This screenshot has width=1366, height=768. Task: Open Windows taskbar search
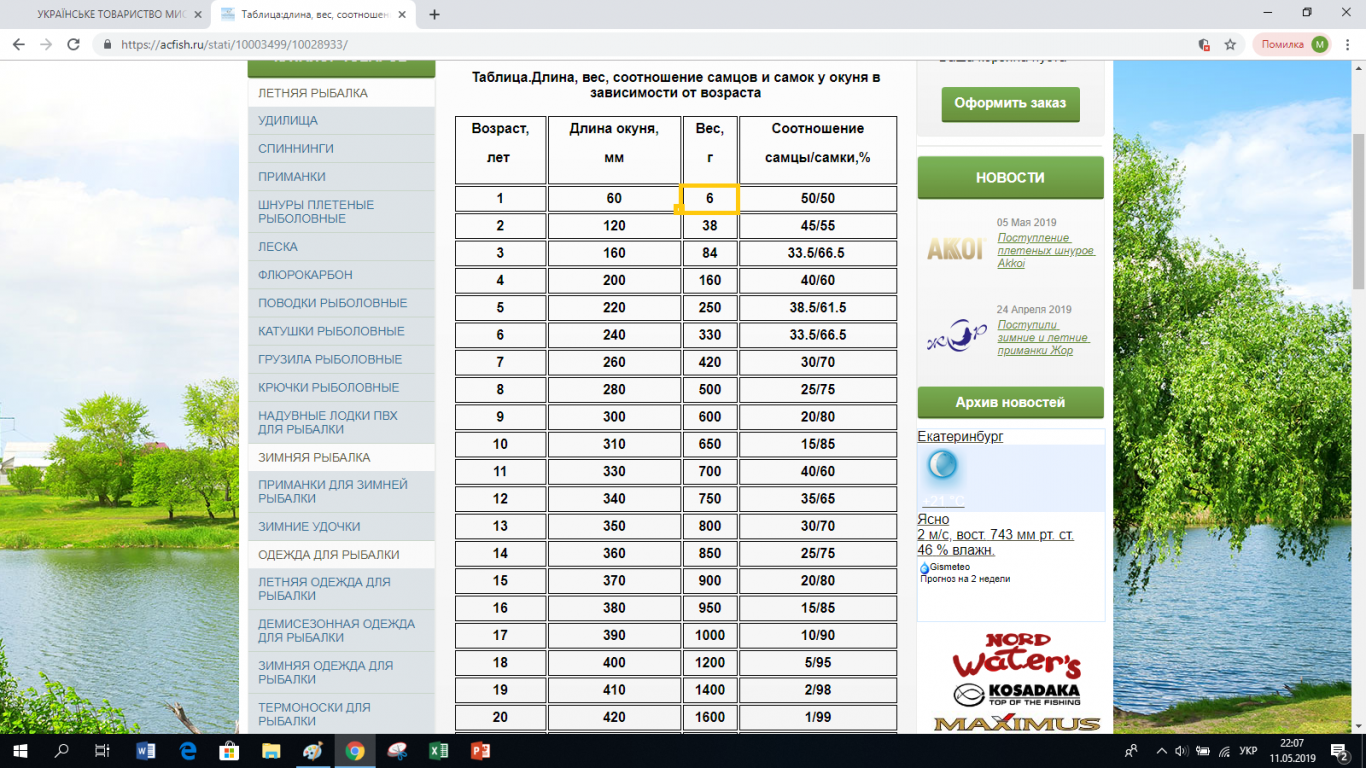[62, 750]
